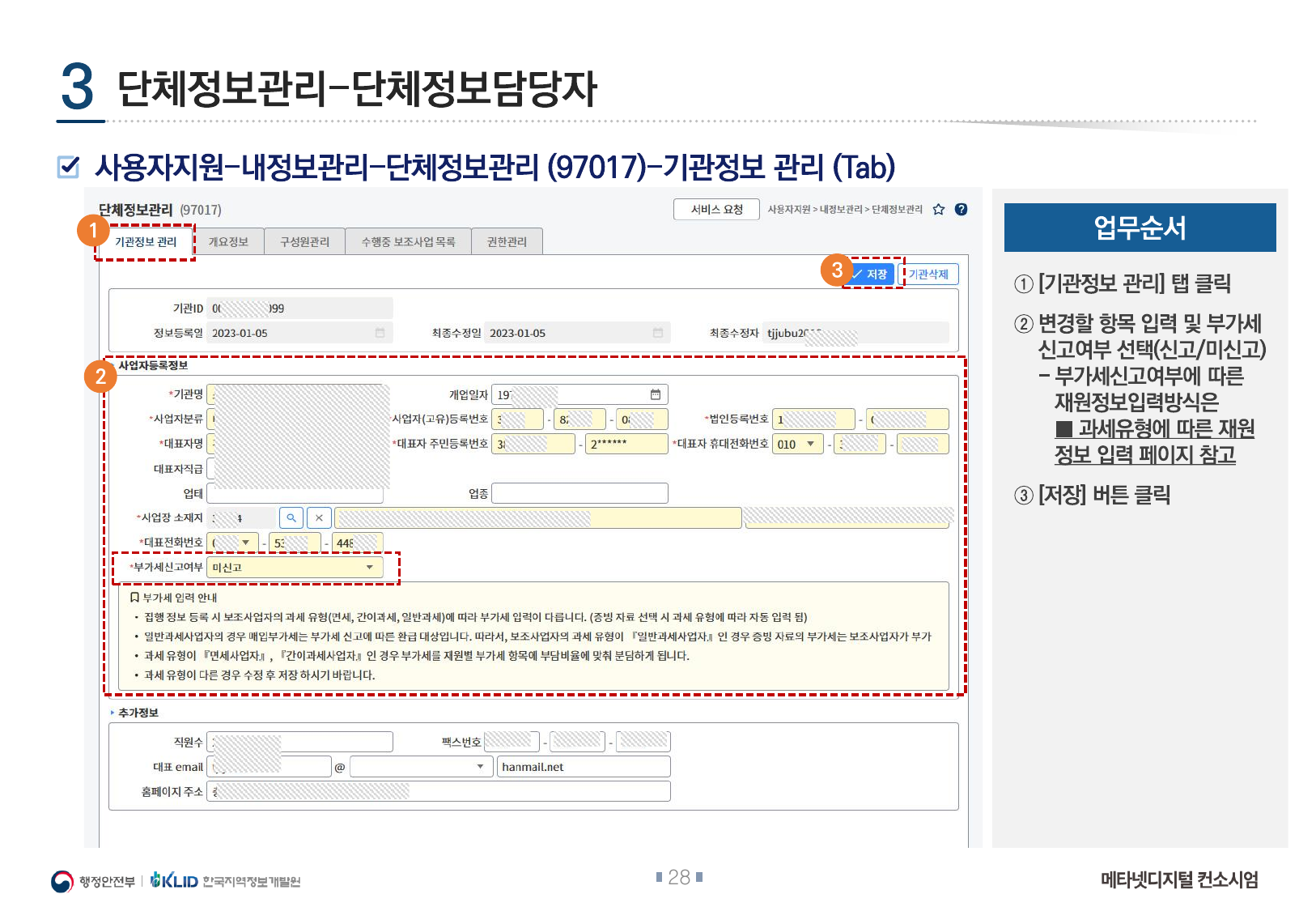Viewport: 1316px width, 911px height.
Task: Open calendar icon for 최종수정일 field
Action: click(658, 333)
